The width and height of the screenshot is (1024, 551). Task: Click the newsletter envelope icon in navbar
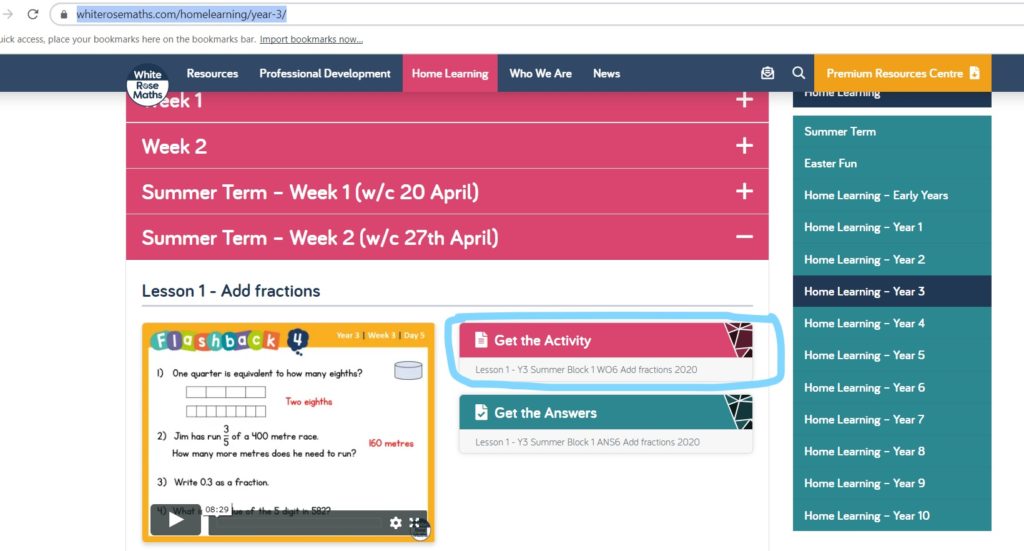[767, 73]
